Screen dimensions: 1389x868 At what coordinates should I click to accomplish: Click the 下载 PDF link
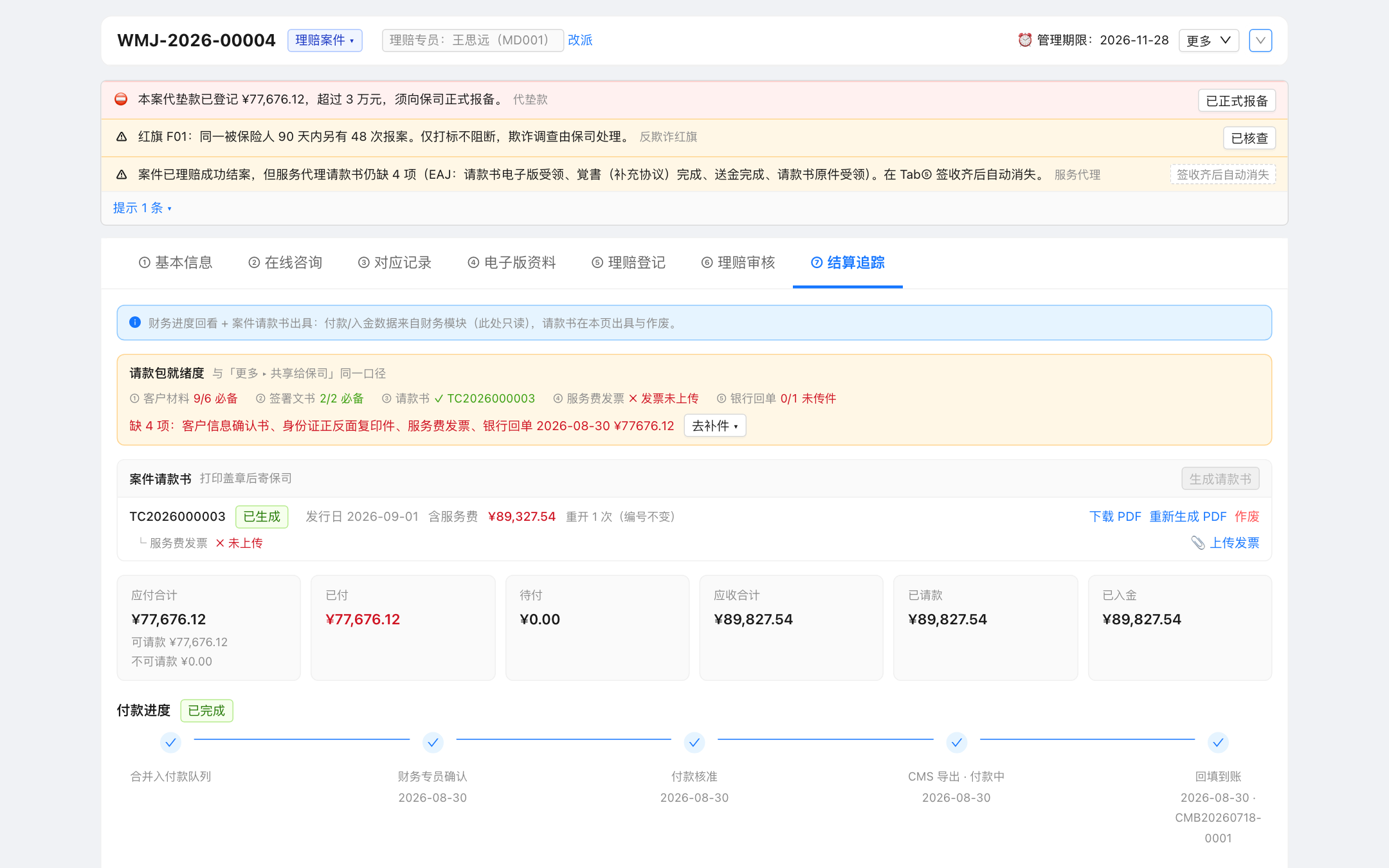(1115, 516)
